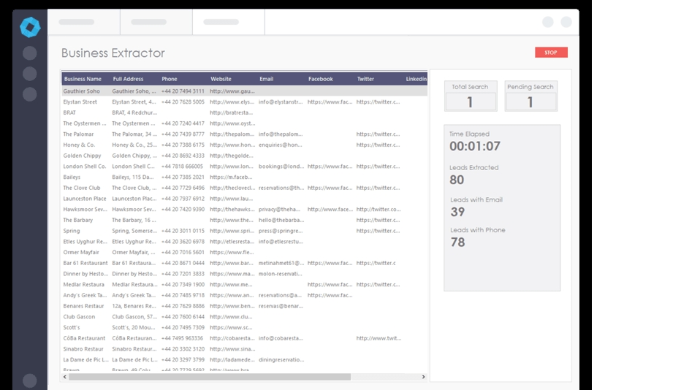Viewport: 700px width, 390px height.
Task: Select the London Shell Co. row
Action: (x=244, y=166)
